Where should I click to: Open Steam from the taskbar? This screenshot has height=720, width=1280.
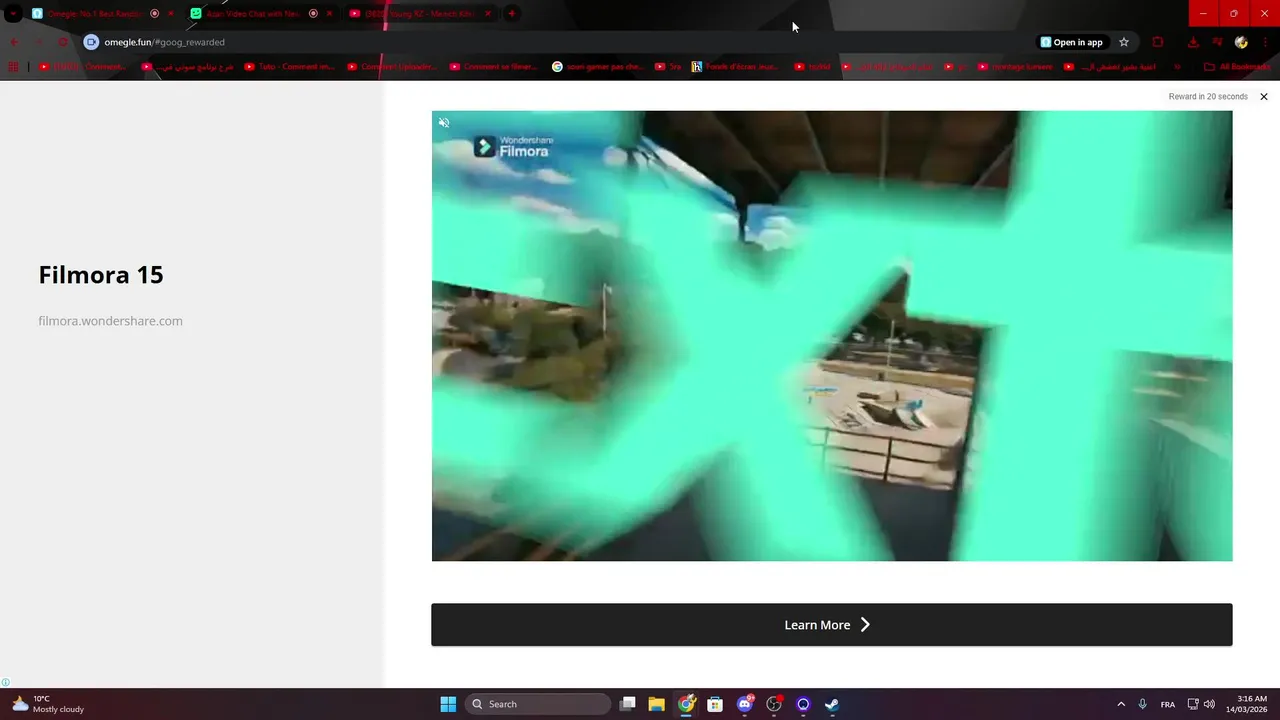click(x=831, y=704)
